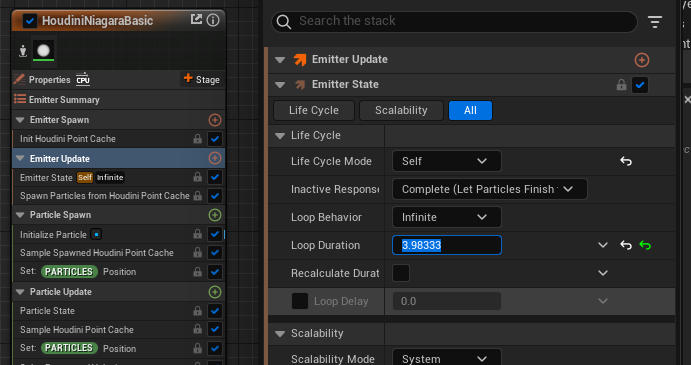Click green reset-to-base arrow for Loop Duration
The height and width of the screenshot is (365, 691).
click(x=645, y=245)
